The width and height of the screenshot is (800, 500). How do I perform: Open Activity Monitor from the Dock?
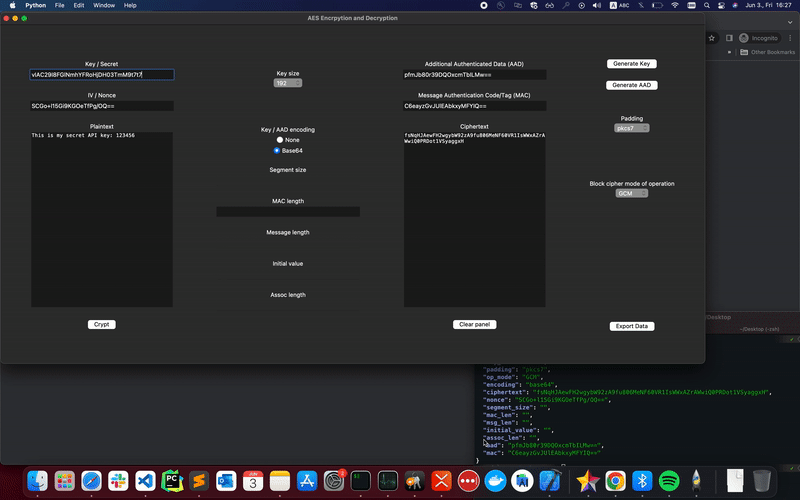tap(388, 481)
